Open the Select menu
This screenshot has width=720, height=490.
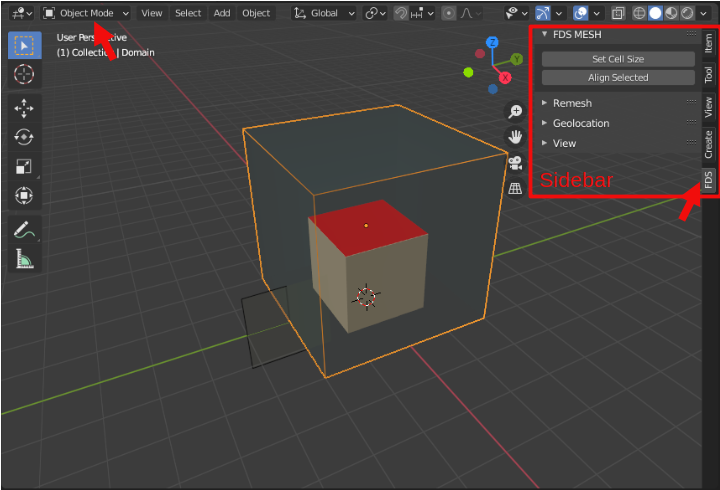click(x=188, y=13)
